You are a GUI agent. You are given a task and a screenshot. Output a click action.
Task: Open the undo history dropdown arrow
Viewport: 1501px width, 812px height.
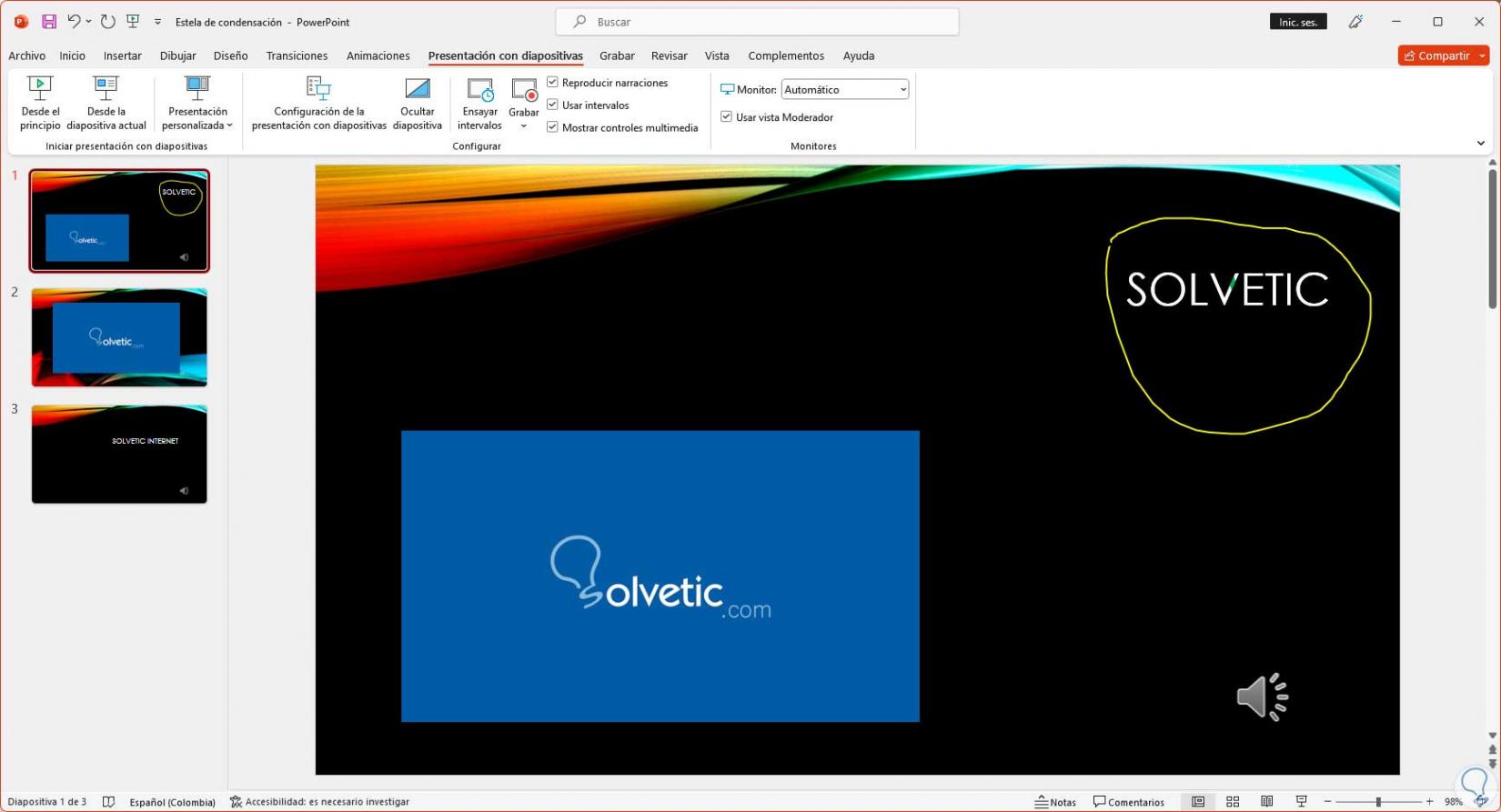click(x=88, y=22)
